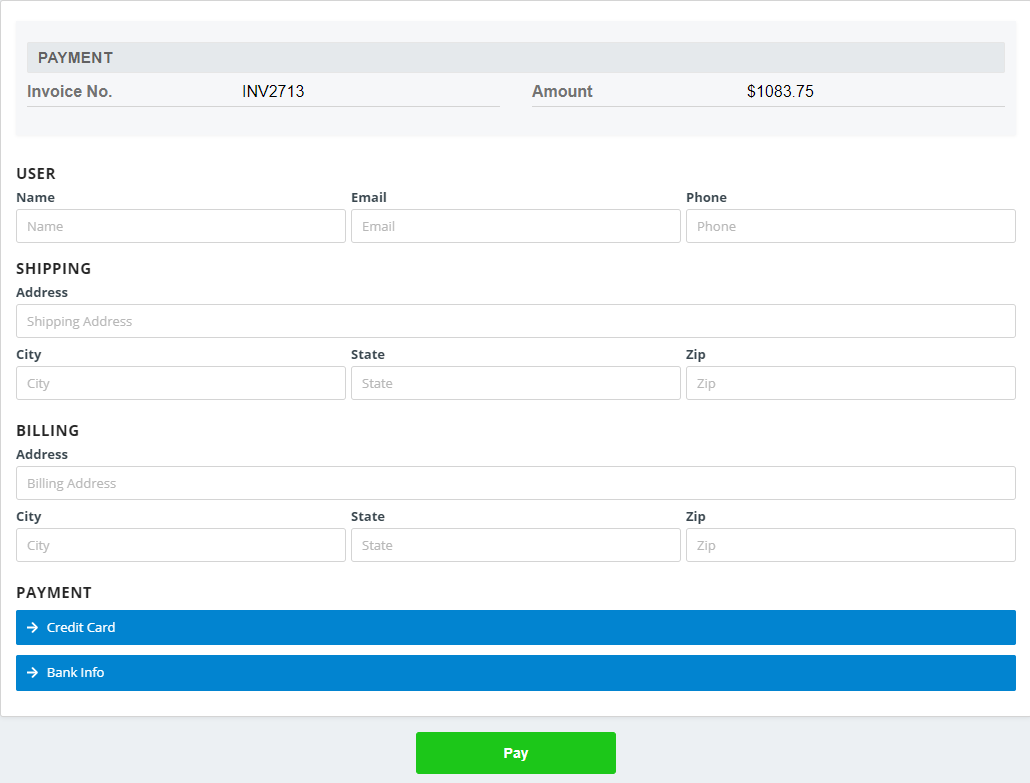Expand the Credit Card payment section
The image size is (1030, 783).
tap(515, 627)
